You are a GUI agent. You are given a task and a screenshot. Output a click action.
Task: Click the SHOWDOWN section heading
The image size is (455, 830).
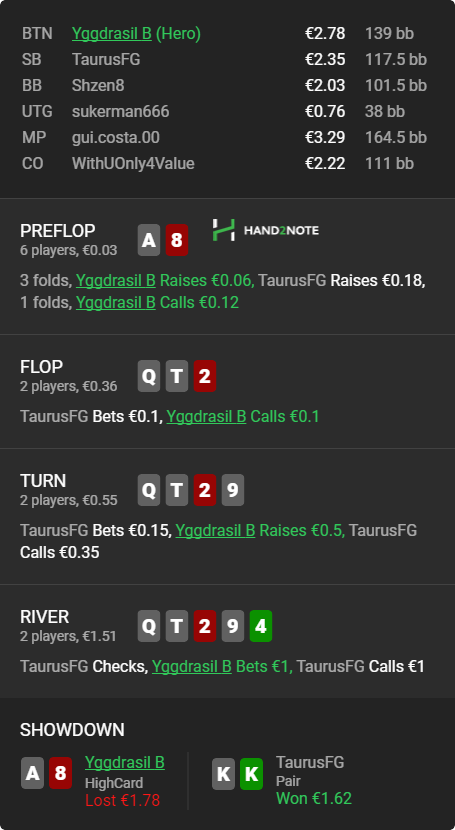[x=72, y=730]
